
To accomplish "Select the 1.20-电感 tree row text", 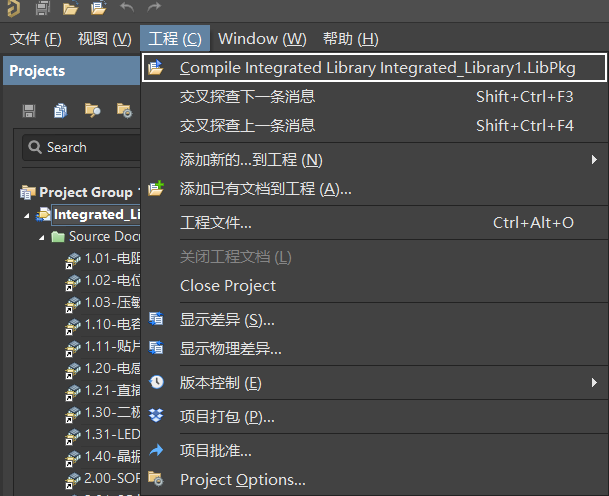I will pyautogui.click(x=112, y=369).
